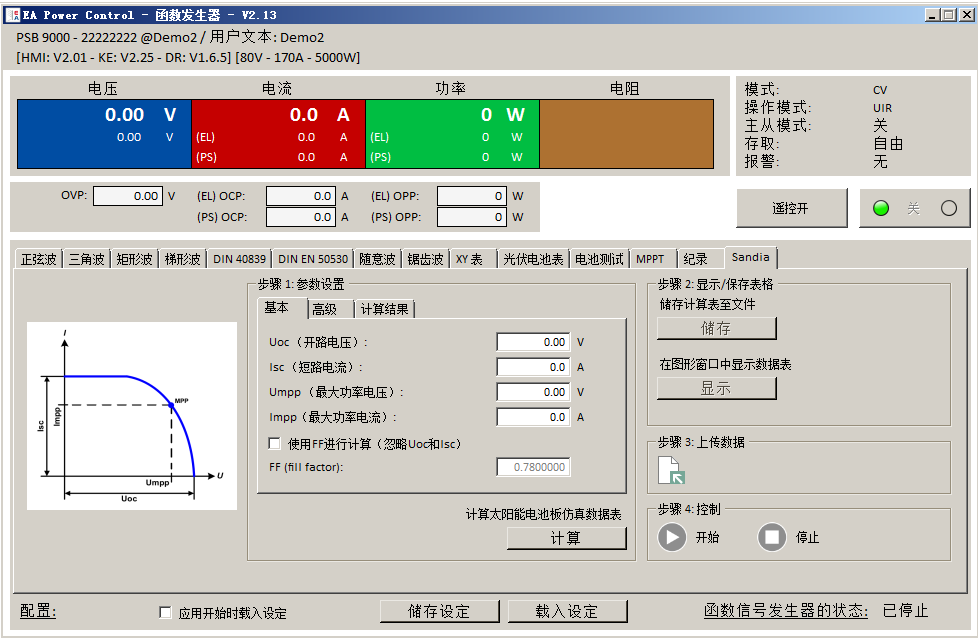The height and width of the screenshot is (638, 978).
Task: Switch to the XY 表 tab
Action: click(x=473, y=259)
